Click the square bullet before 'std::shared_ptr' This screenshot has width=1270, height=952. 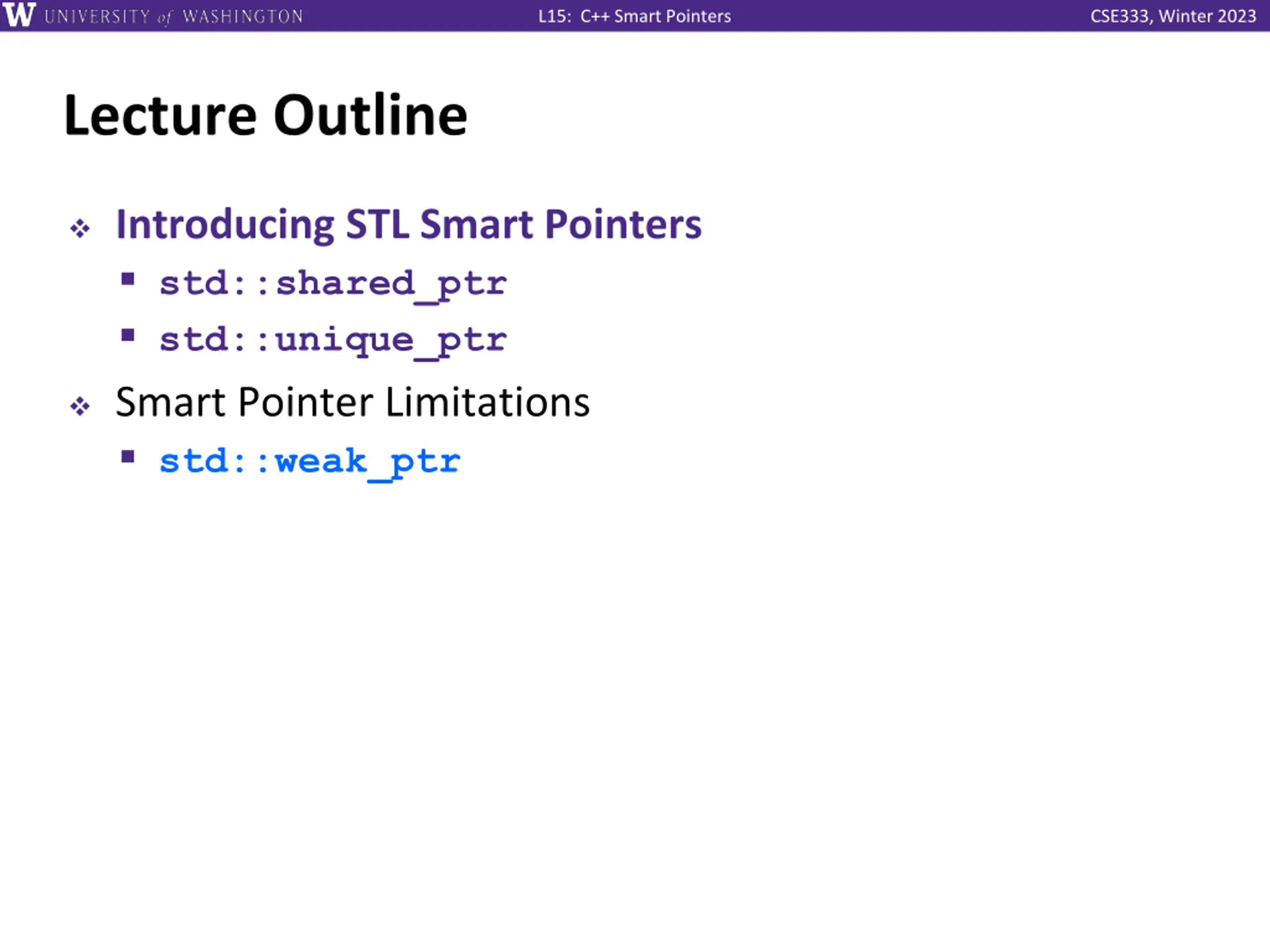coord(128,280)
